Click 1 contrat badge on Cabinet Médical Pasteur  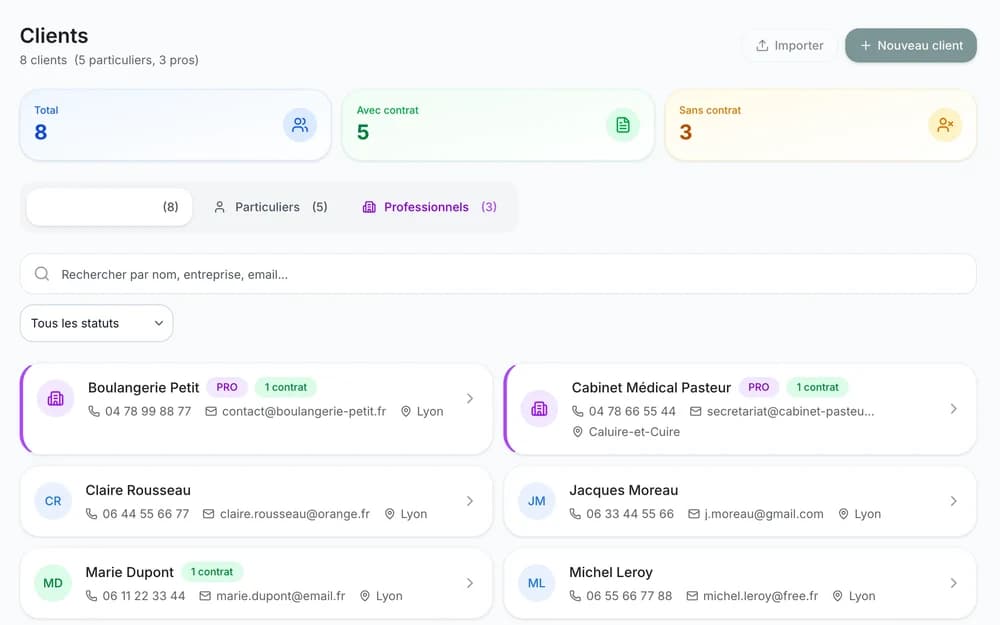coord(818,387)
